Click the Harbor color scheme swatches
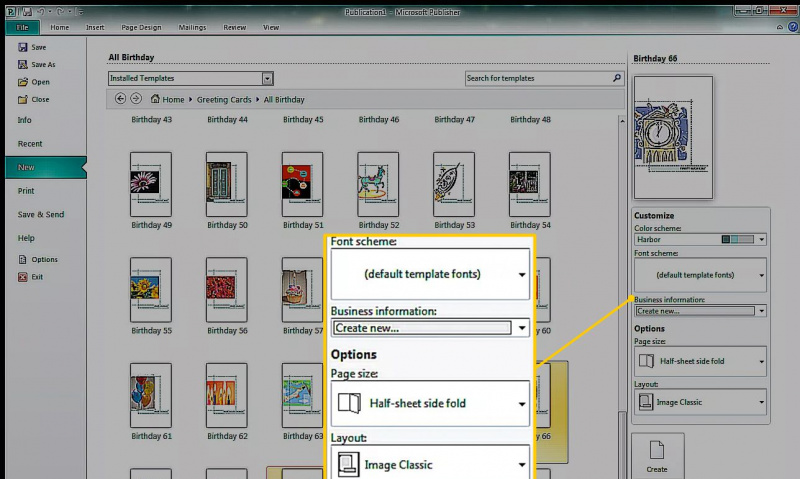The height and width of the screenshot is (479, 800). click(738, 239)
